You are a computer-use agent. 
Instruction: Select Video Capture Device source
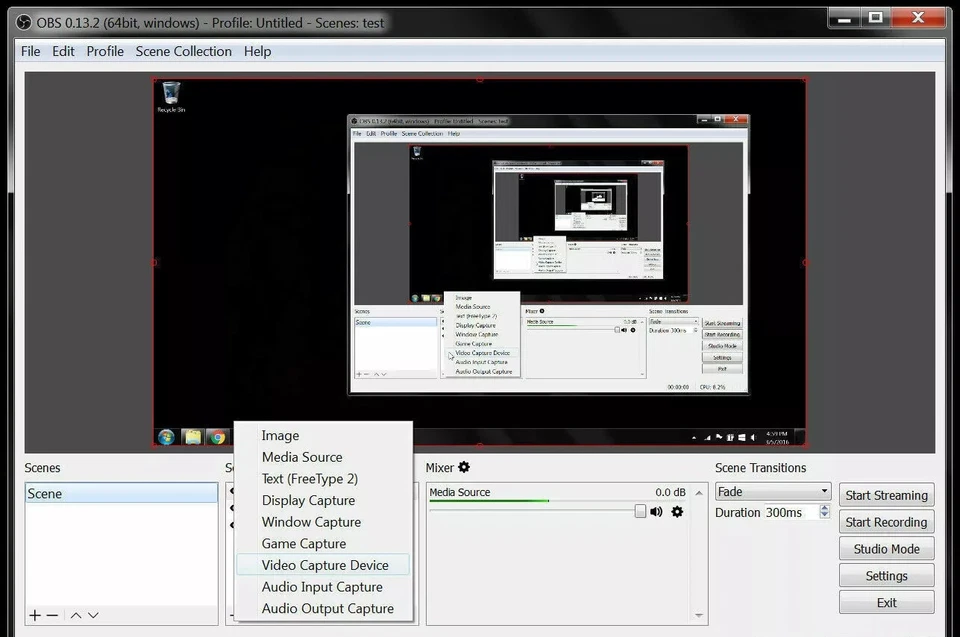[x=324, y=565]
